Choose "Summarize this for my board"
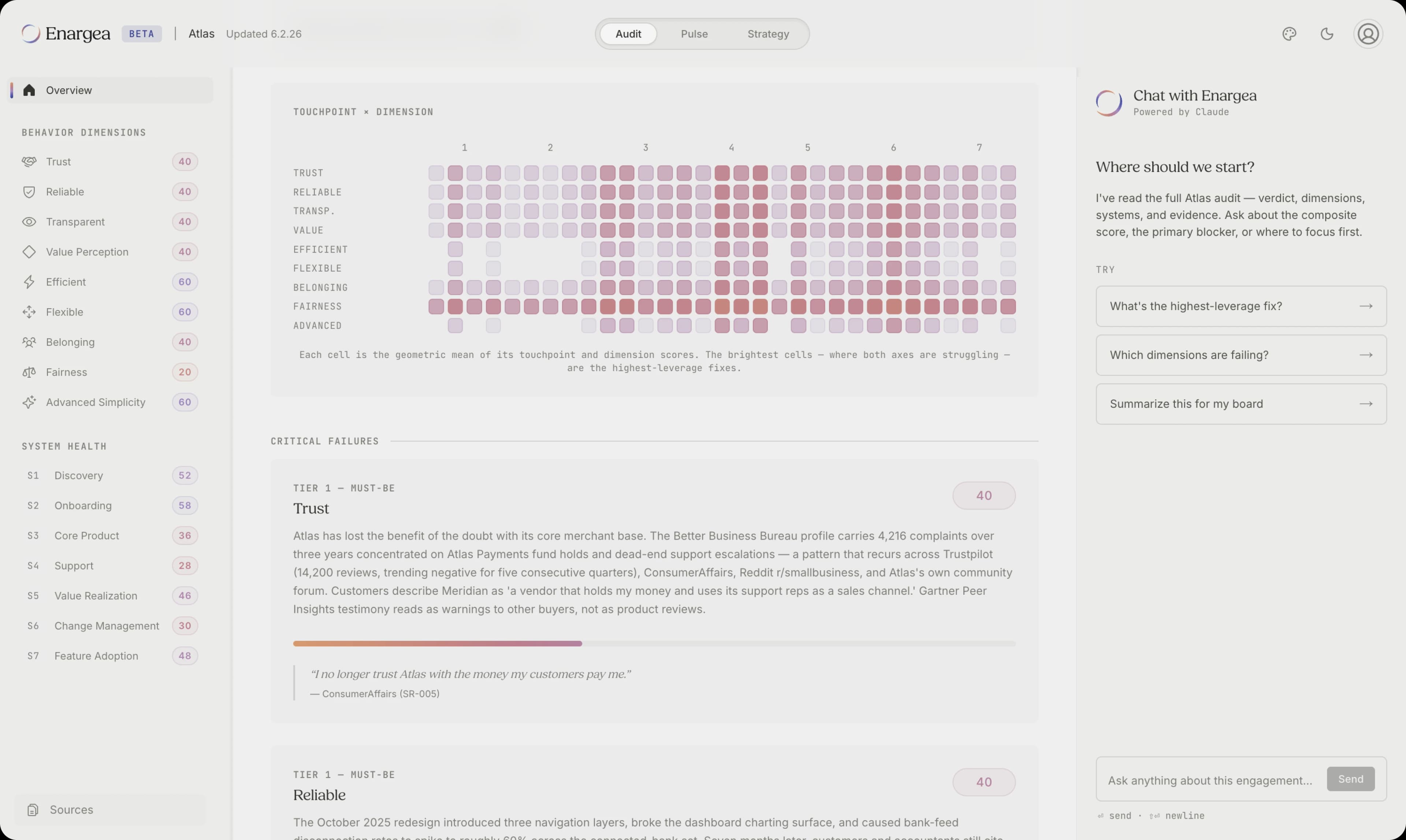Image resolution: width=1406 pixels, height=840 pixels. pos(1241,404)
